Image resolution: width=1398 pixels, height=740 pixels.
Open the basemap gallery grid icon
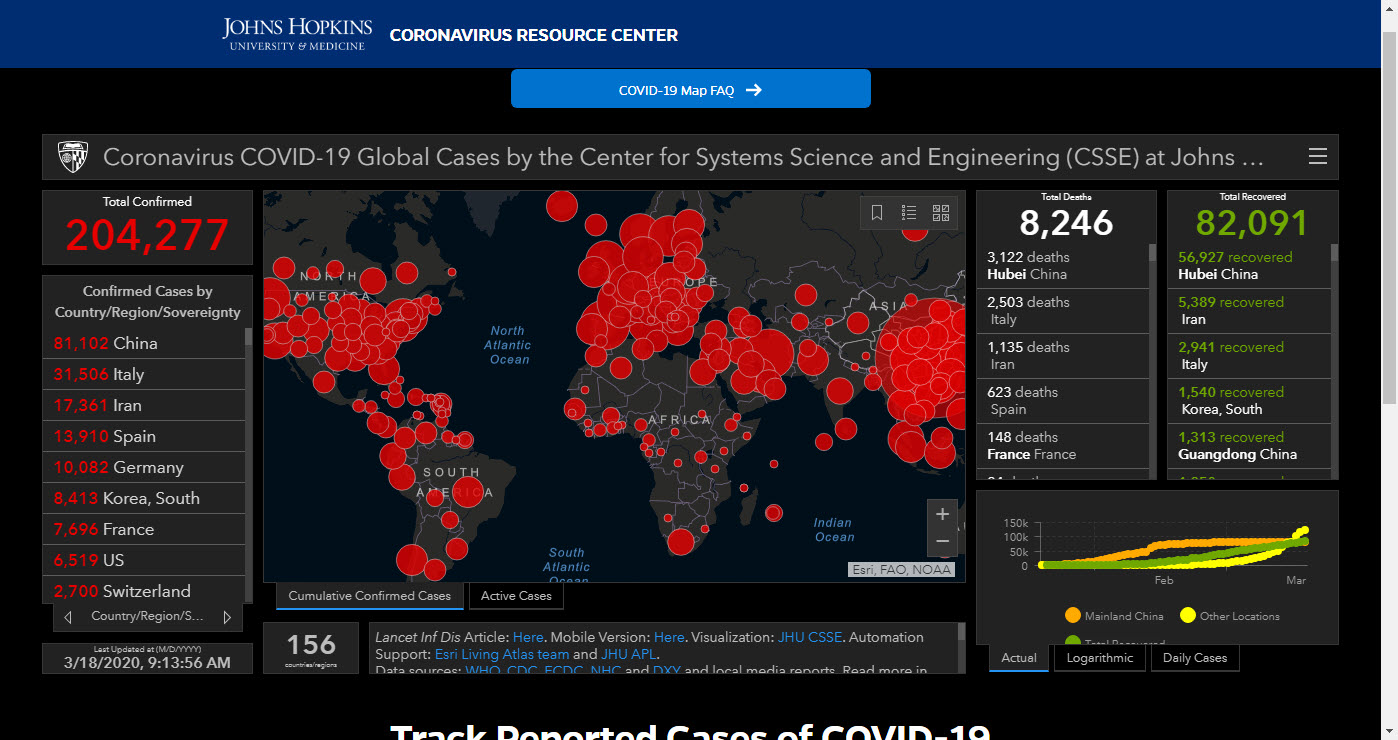[940, 213]
